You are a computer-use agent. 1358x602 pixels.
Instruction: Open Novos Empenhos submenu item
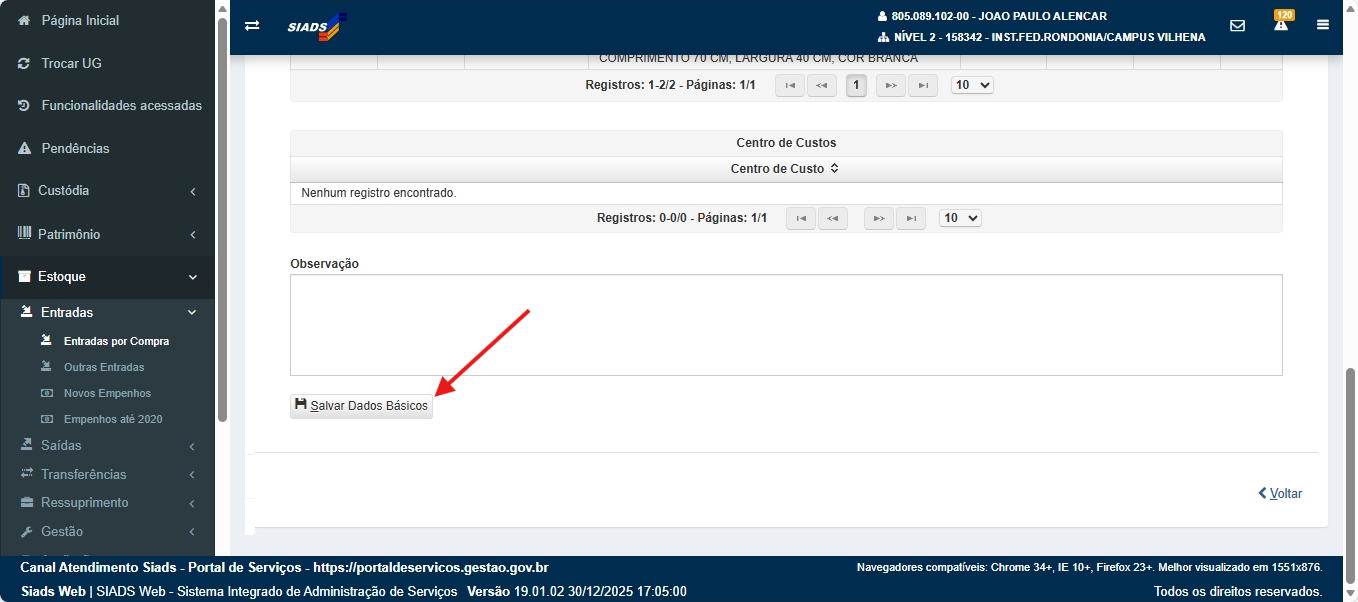pos(107,393)
